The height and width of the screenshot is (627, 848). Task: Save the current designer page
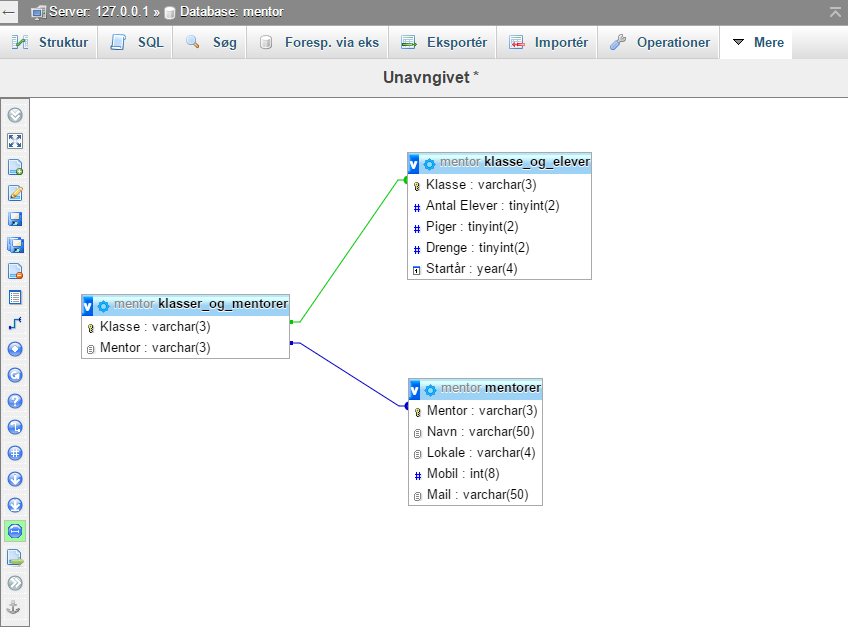(x=15, y=219)
